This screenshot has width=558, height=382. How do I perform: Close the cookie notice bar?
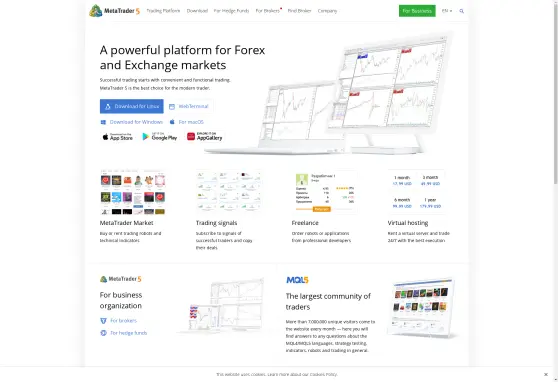(x=546, y=374)
